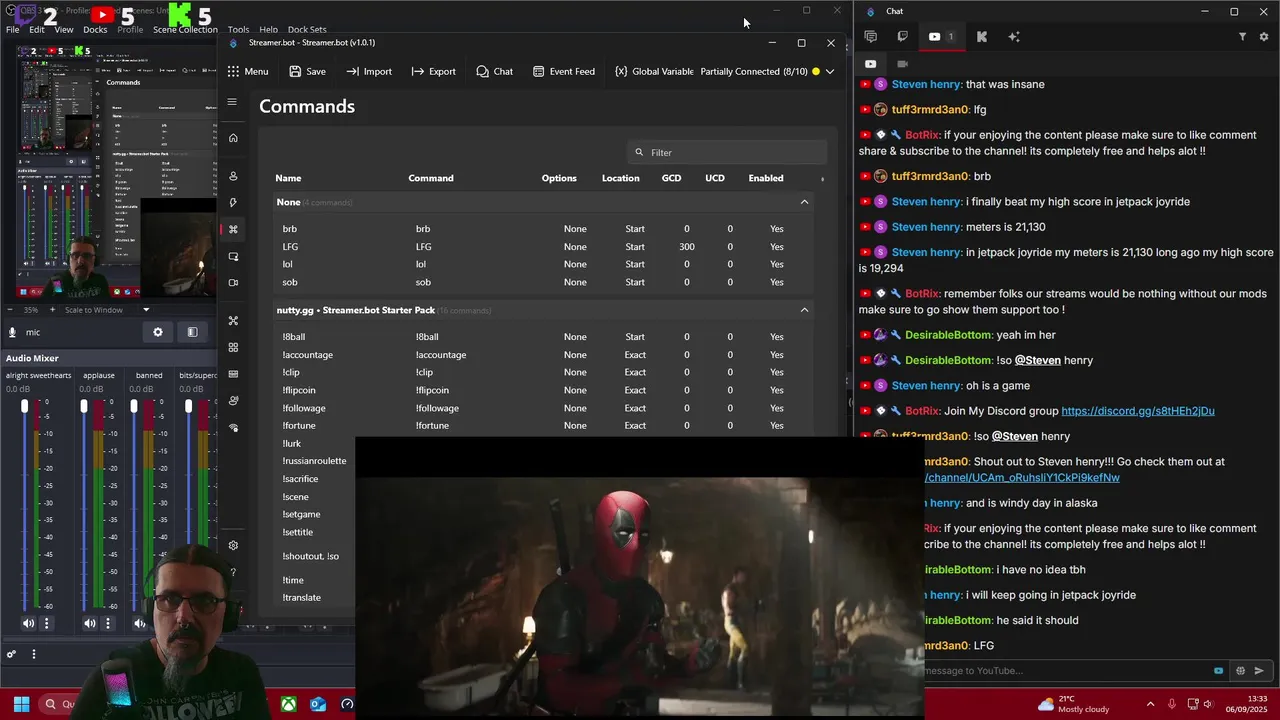Toggle the hamburger sidebar menu in Streamer.bot
This screenshot has height=720, width=1280.
(x=232, y=101)
